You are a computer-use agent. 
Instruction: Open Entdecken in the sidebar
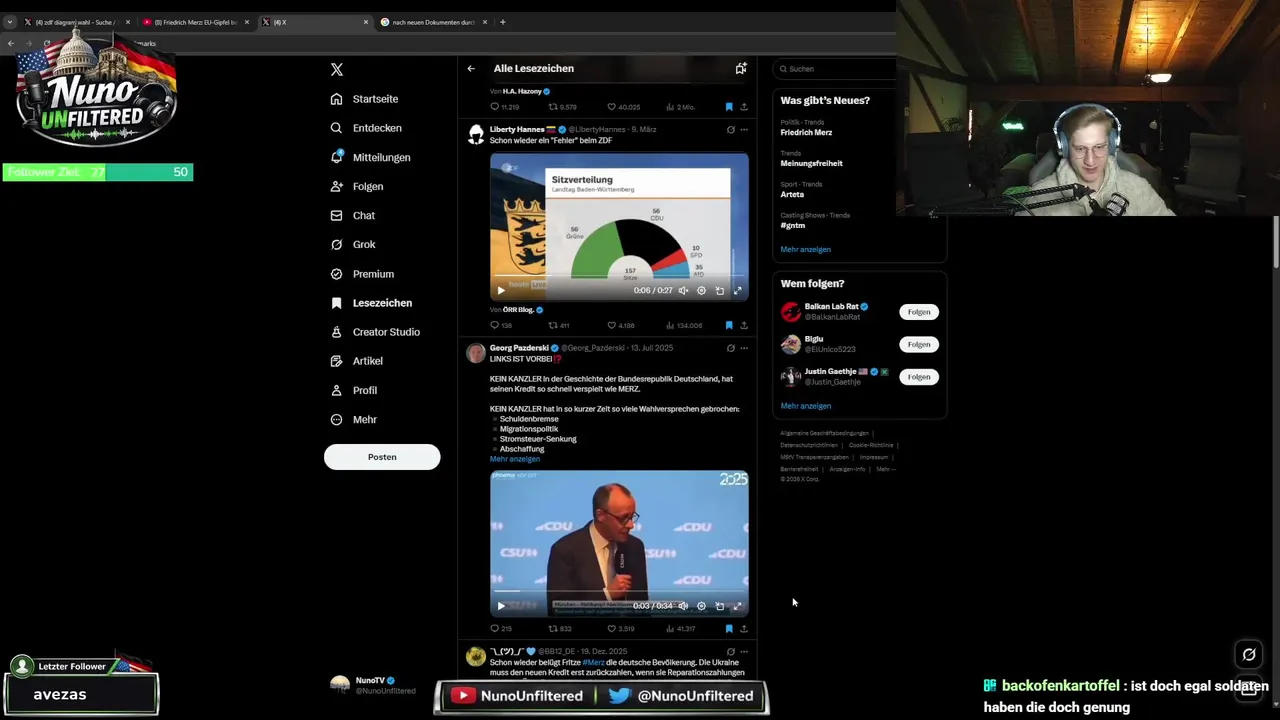[366, 128]
